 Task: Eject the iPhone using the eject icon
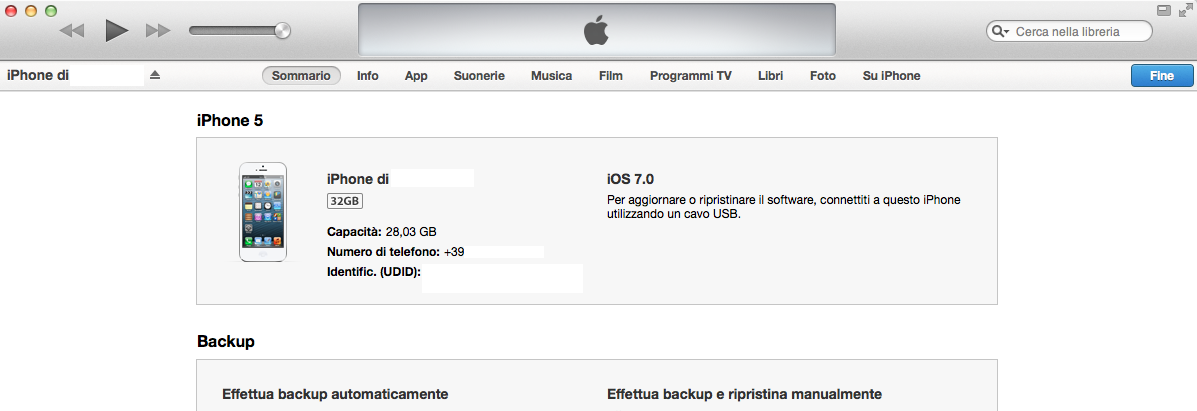155,76
